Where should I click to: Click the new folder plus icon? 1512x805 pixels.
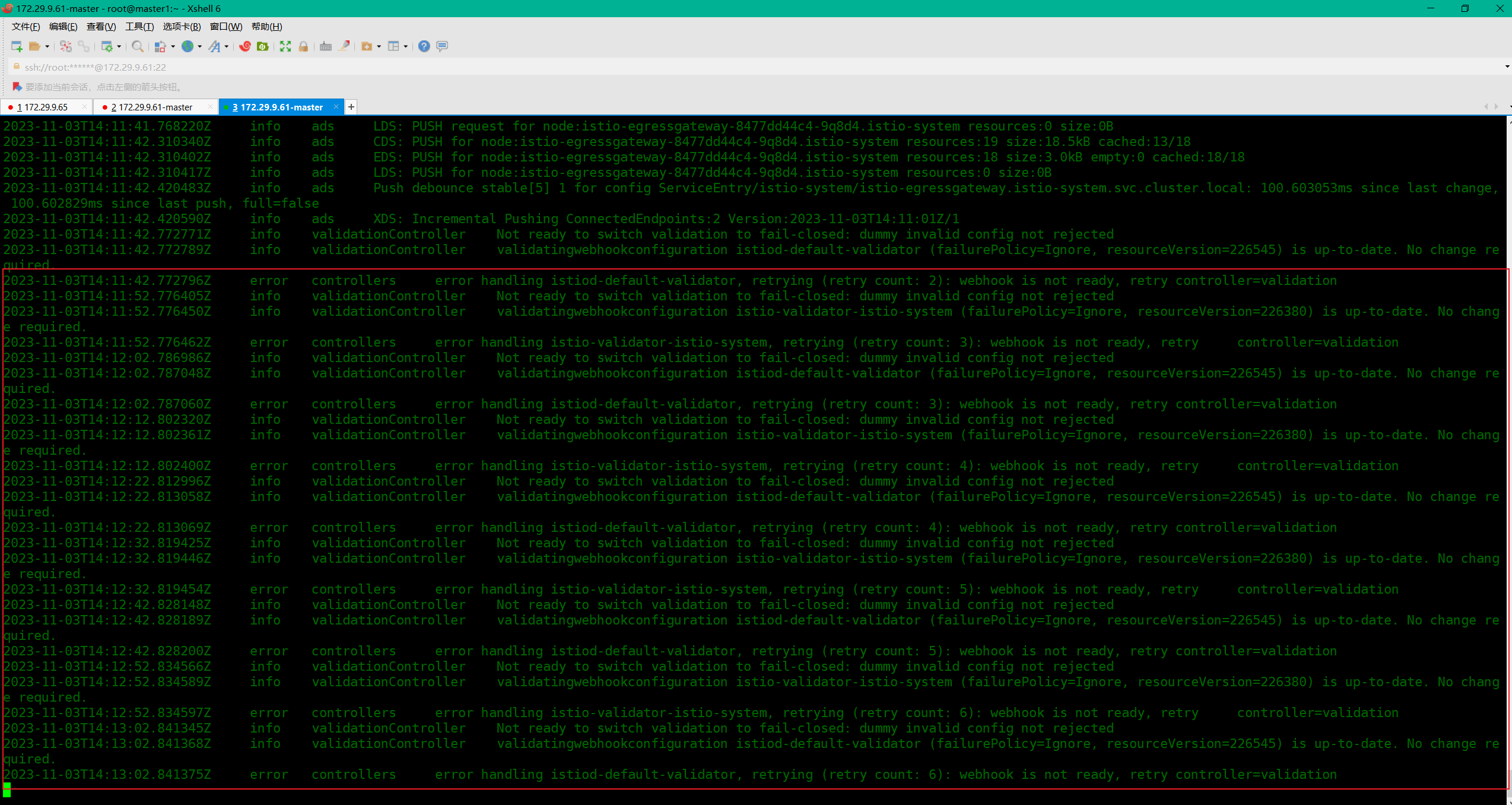[367, 46]
